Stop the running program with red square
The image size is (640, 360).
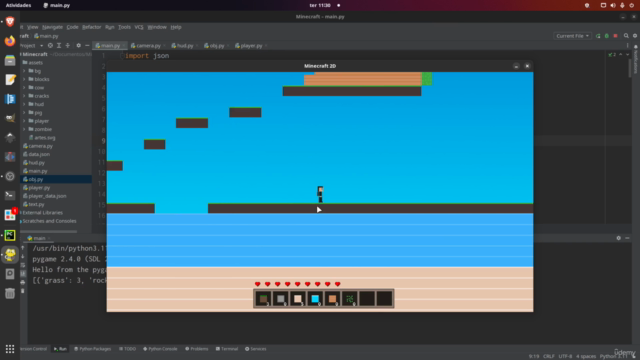[x=615, y=36]
